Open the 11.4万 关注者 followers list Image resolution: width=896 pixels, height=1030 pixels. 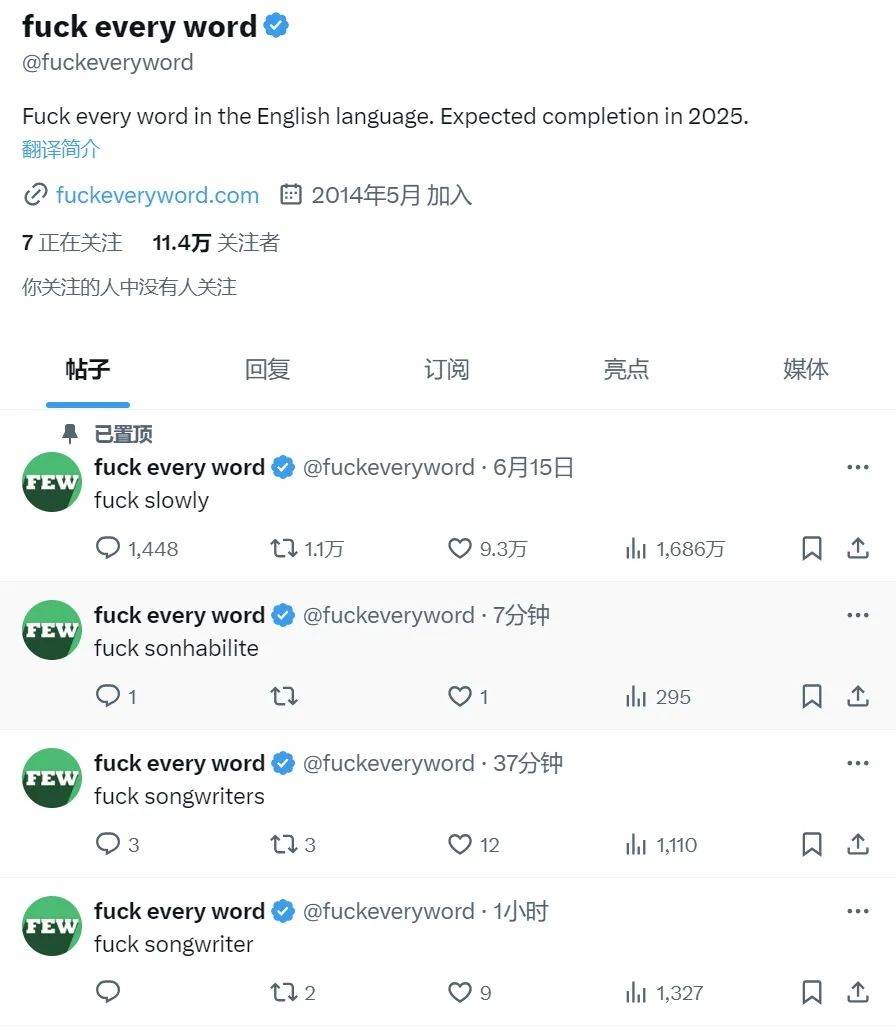[216, 242]
